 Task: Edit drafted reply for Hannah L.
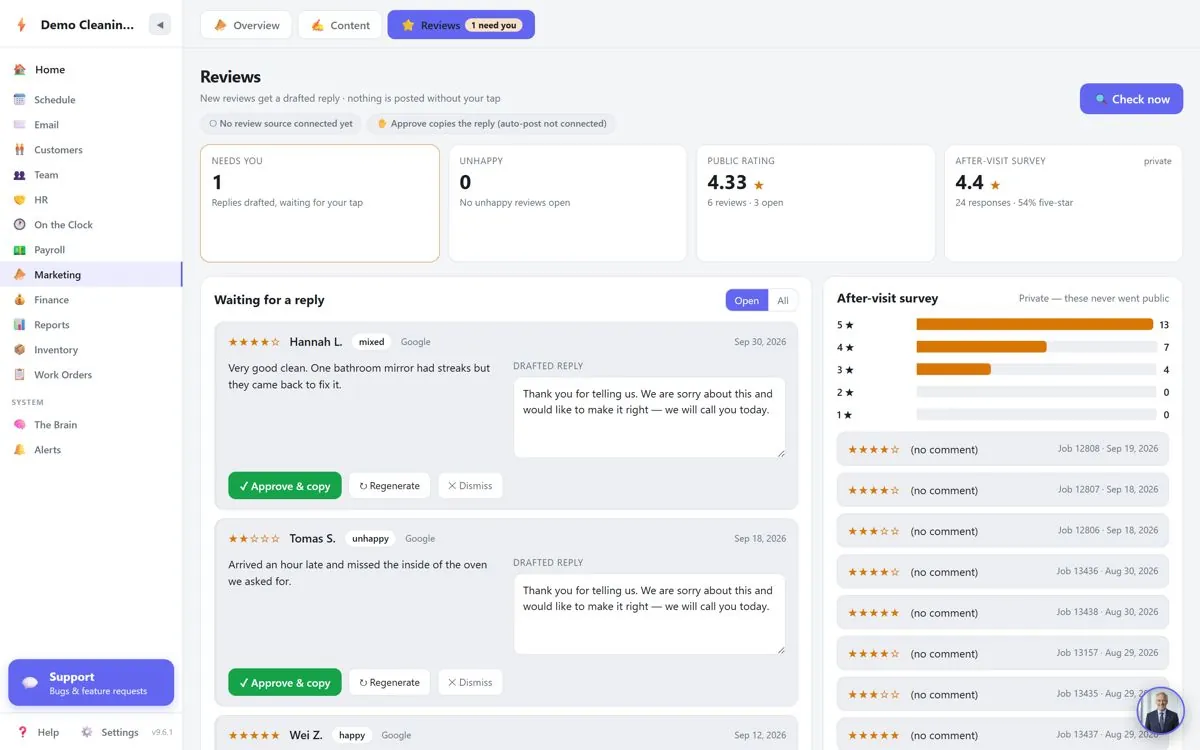pos(649,418)
